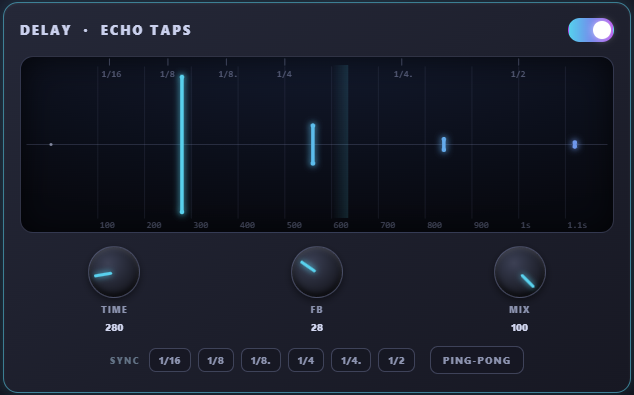The height and width of the screenshot is (395, 634).
Task: Enable PING-PONG mode
Action: coord(477,360)
